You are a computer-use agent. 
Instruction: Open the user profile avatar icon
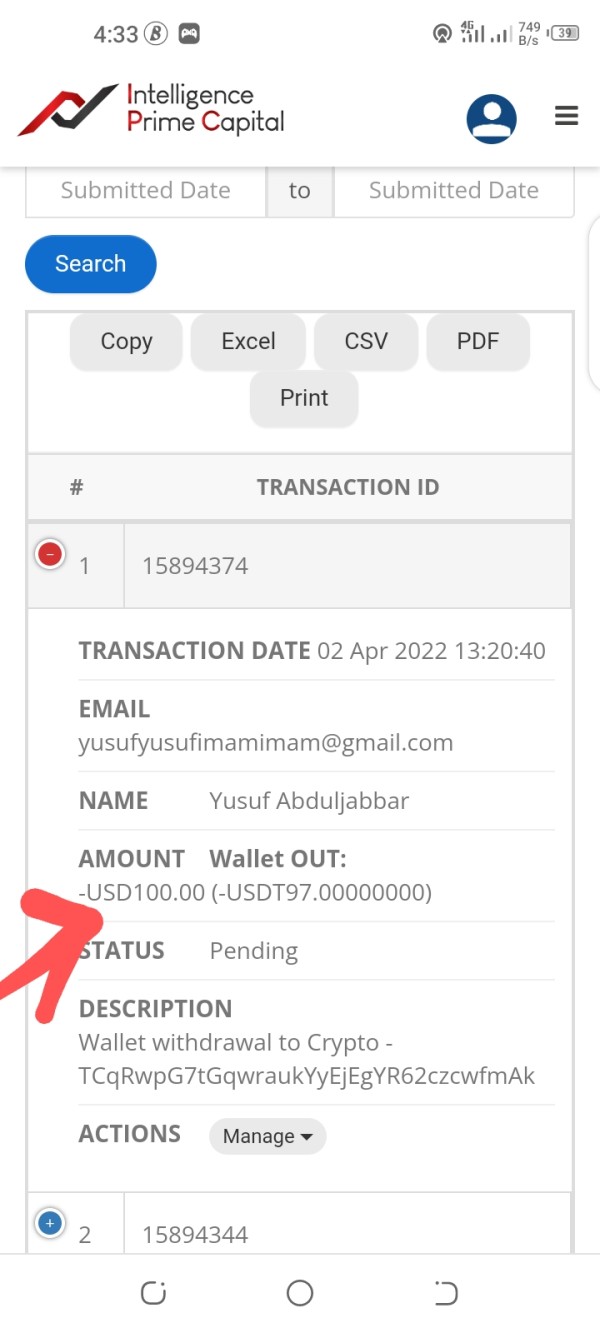click(491, 119)
